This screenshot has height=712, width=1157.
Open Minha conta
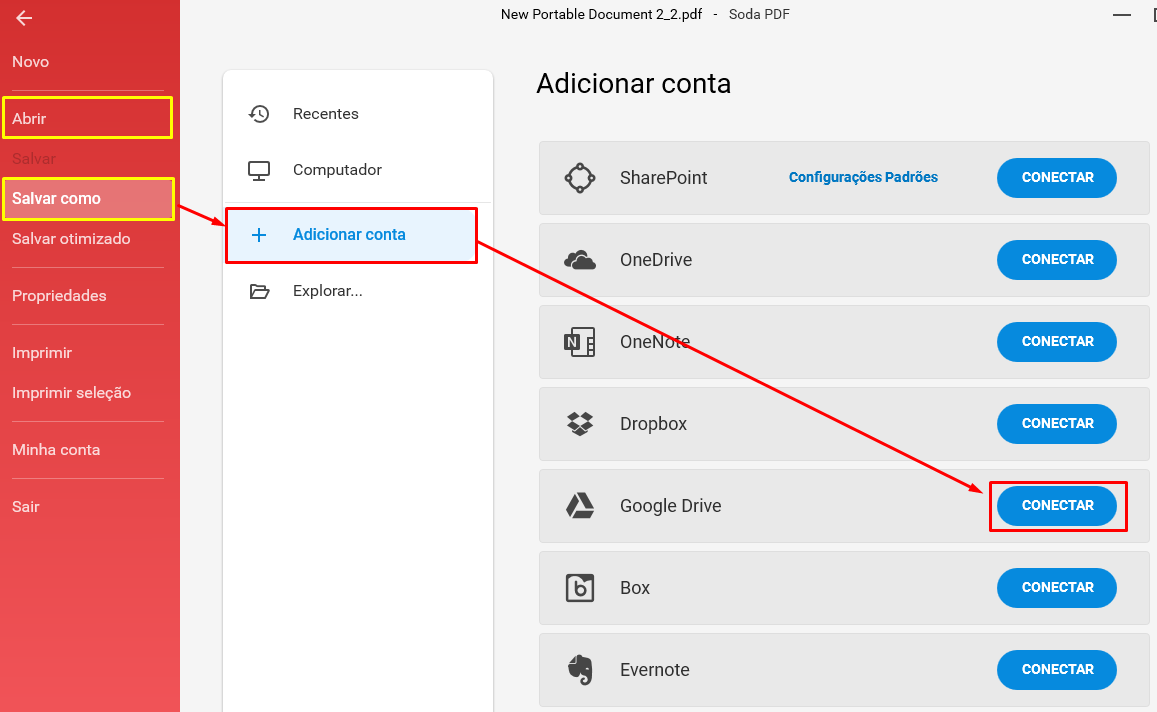(x=56, y=450)
